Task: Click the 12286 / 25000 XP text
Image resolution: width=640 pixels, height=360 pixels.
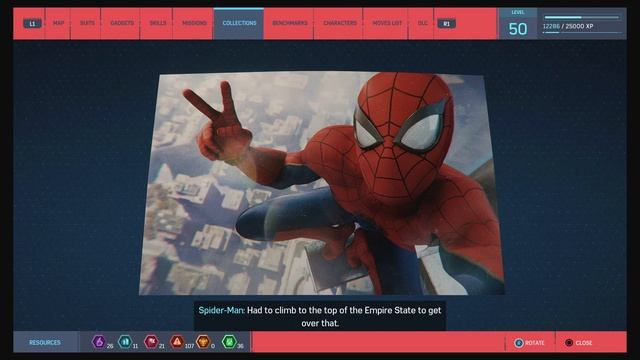Action: coord(568,26)
